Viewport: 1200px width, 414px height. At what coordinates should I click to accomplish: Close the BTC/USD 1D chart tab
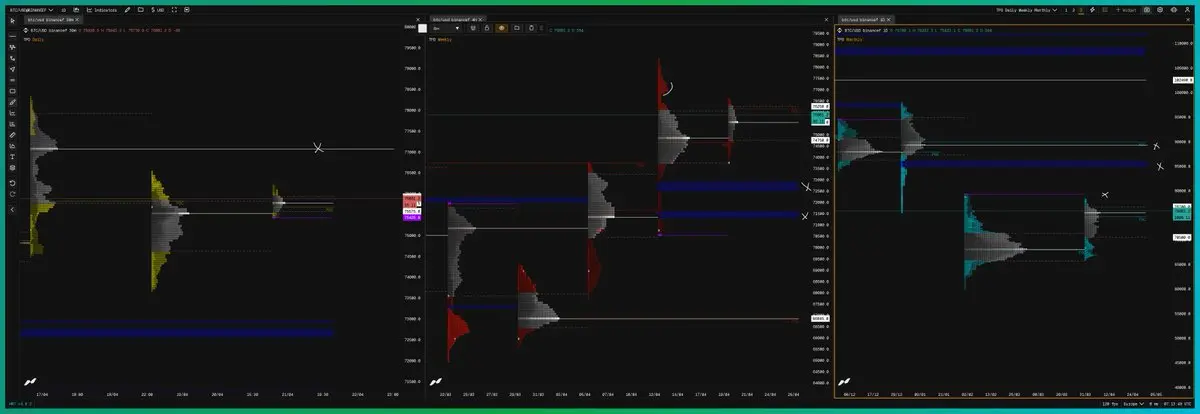click(x=888, y=20)
